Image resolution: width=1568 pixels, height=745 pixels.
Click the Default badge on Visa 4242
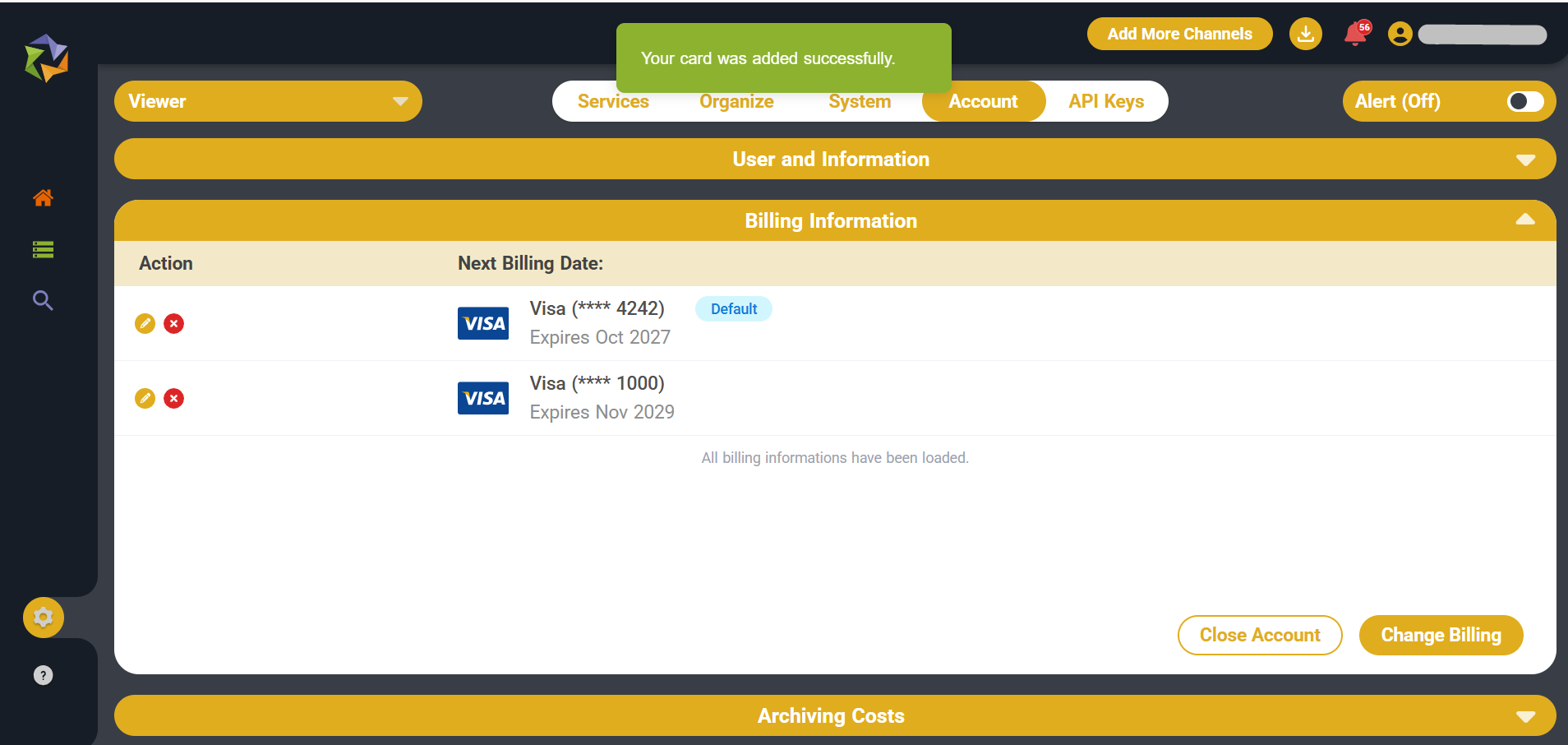coord(734,308)
